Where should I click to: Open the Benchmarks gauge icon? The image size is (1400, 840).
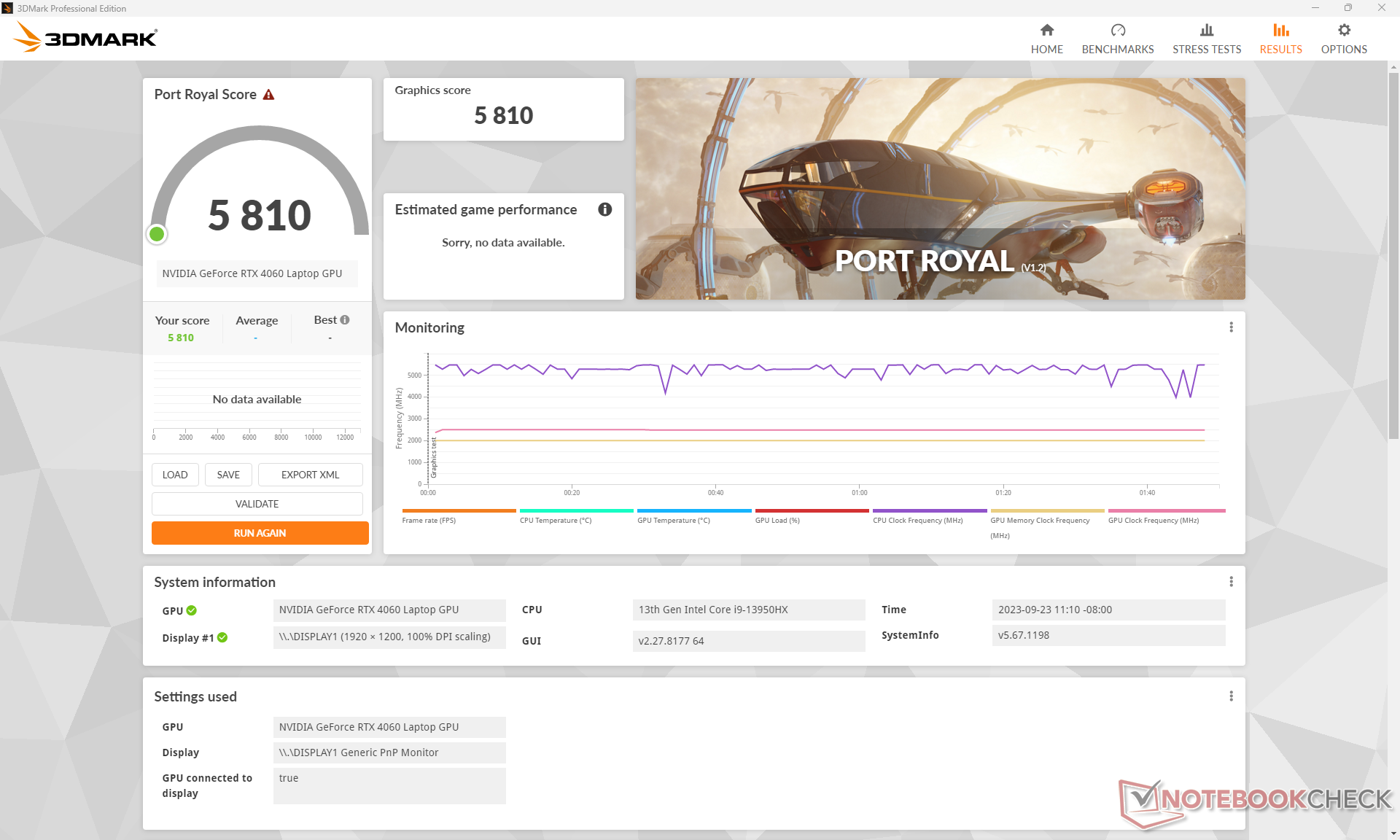(1117, 31)
